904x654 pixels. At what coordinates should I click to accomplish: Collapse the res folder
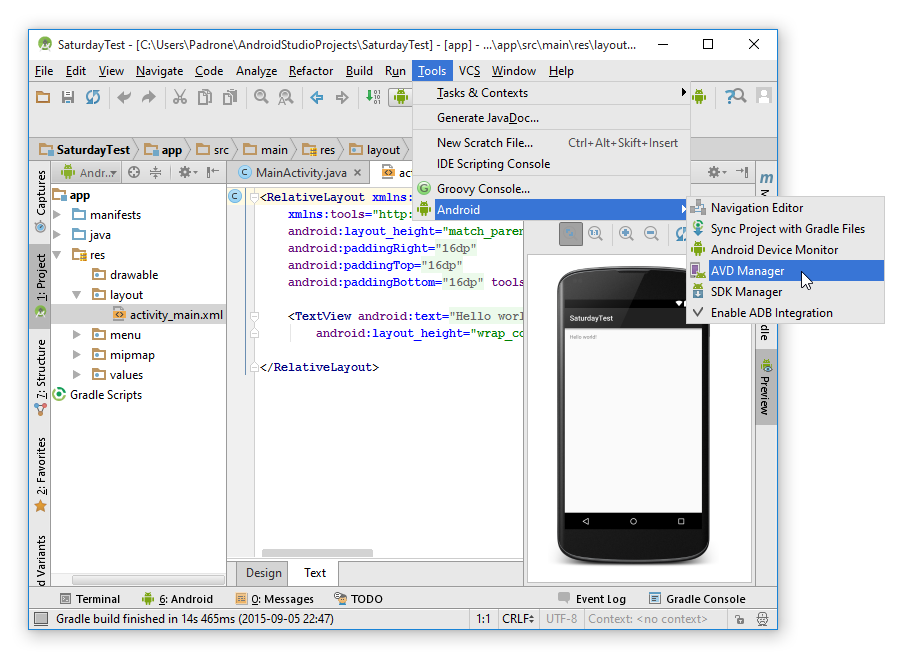[57, 254]
